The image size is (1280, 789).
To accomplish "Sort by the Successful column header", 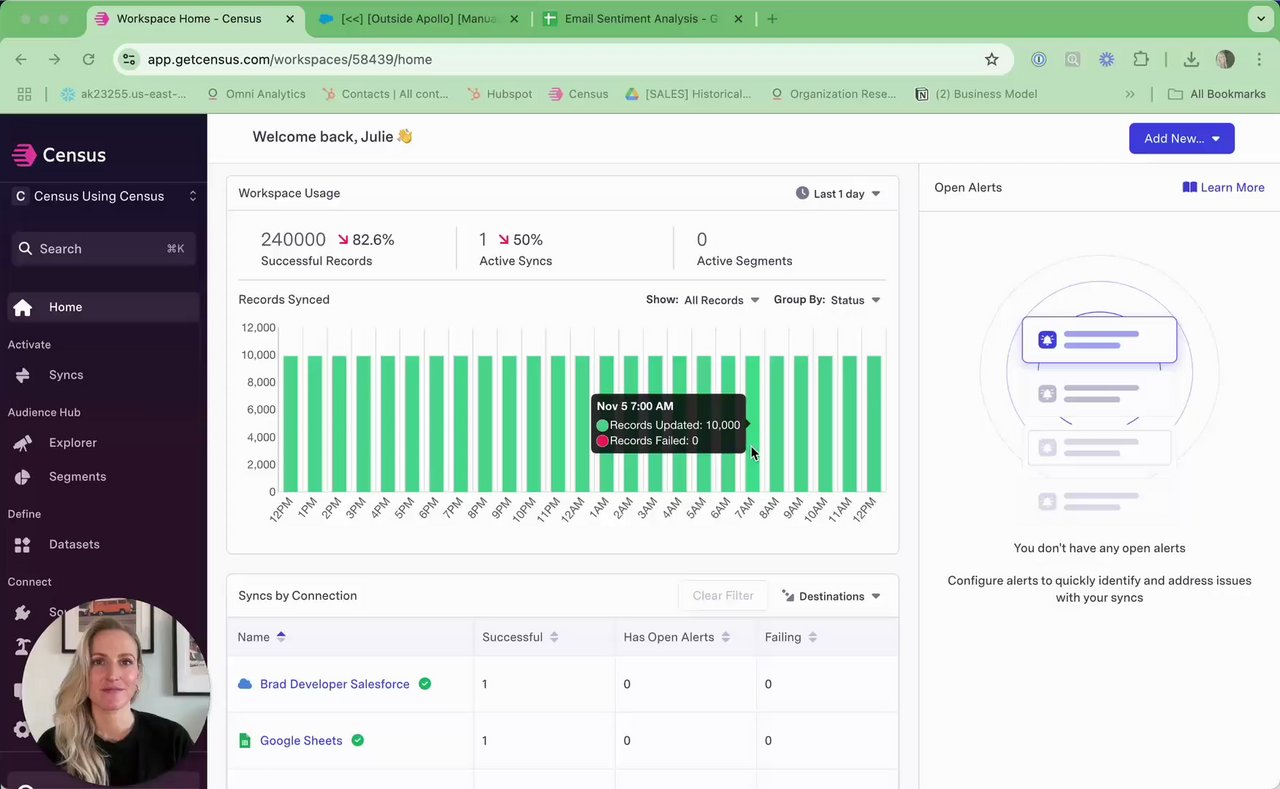I will pyautogui.click(x=520, y=637).
